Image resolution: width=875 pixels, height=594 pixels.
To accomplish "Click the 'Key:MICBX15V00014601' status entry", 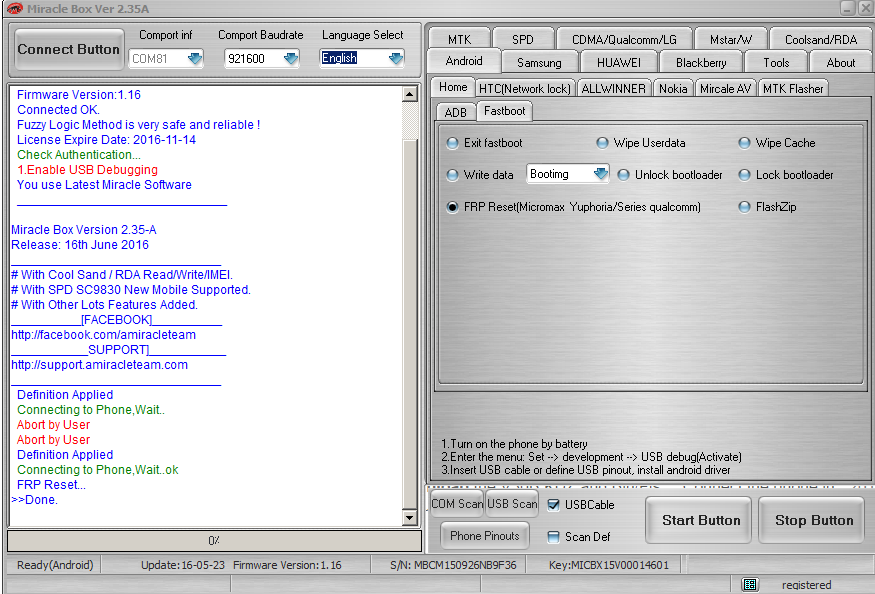I will point(608,565).
